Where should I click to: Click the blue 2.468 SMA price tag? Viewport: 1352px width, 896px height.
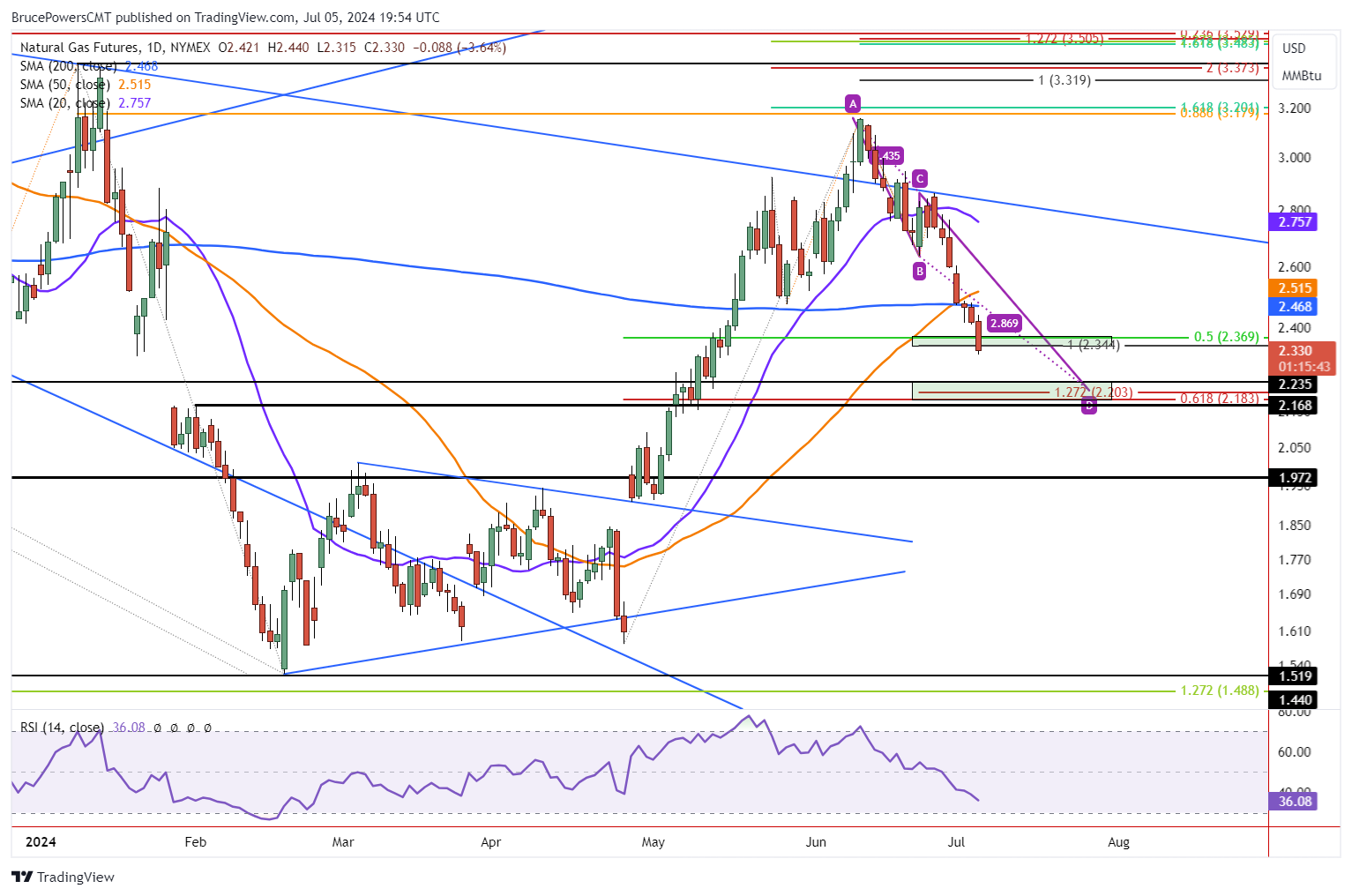coord(1295,307)
